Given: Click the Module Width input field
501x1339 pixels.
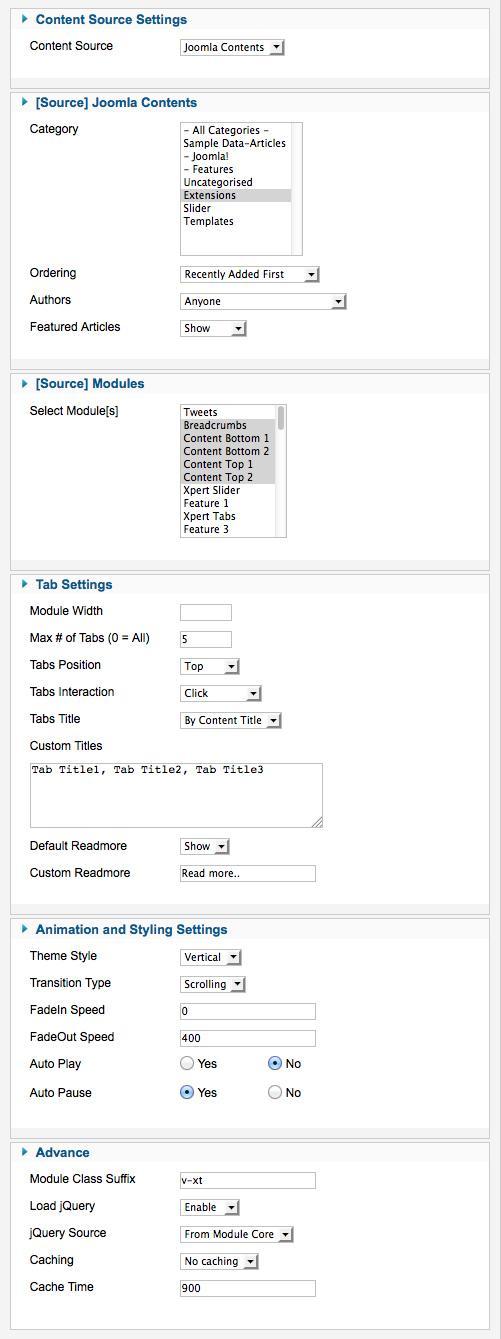Looking at the screenshot, I should click(x=205, y=612).
